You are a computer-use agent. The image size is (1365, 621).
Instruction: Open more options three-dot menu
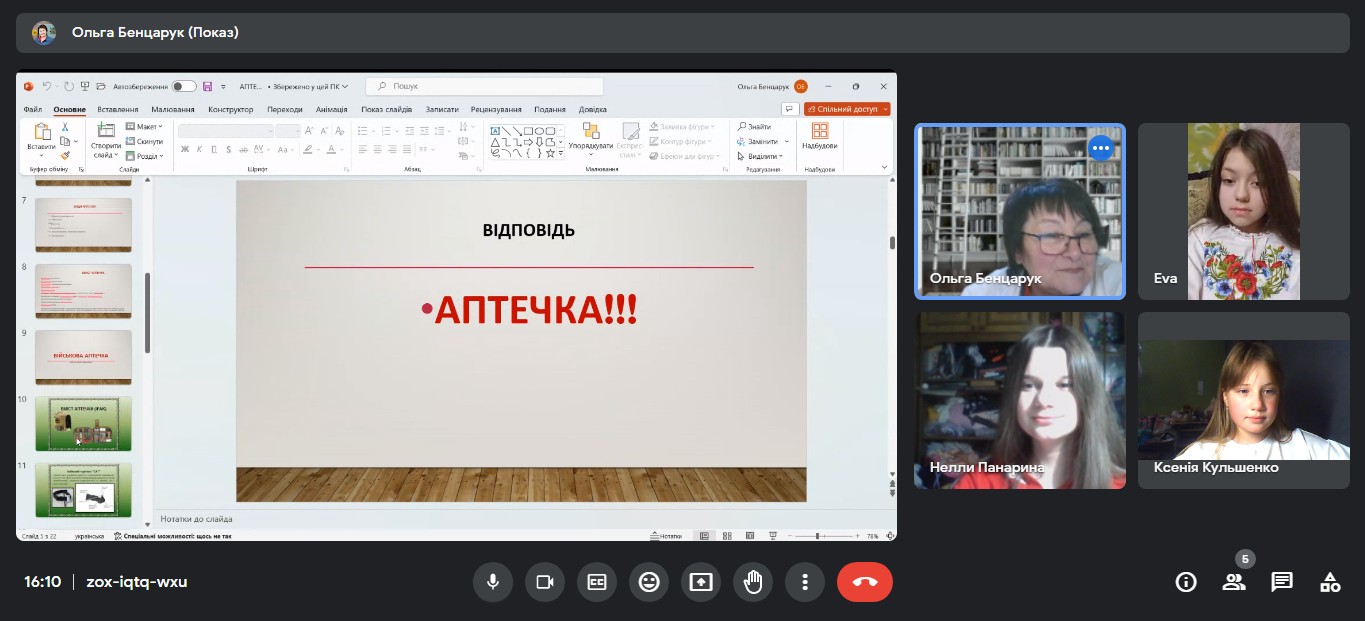tap(805, 582)
